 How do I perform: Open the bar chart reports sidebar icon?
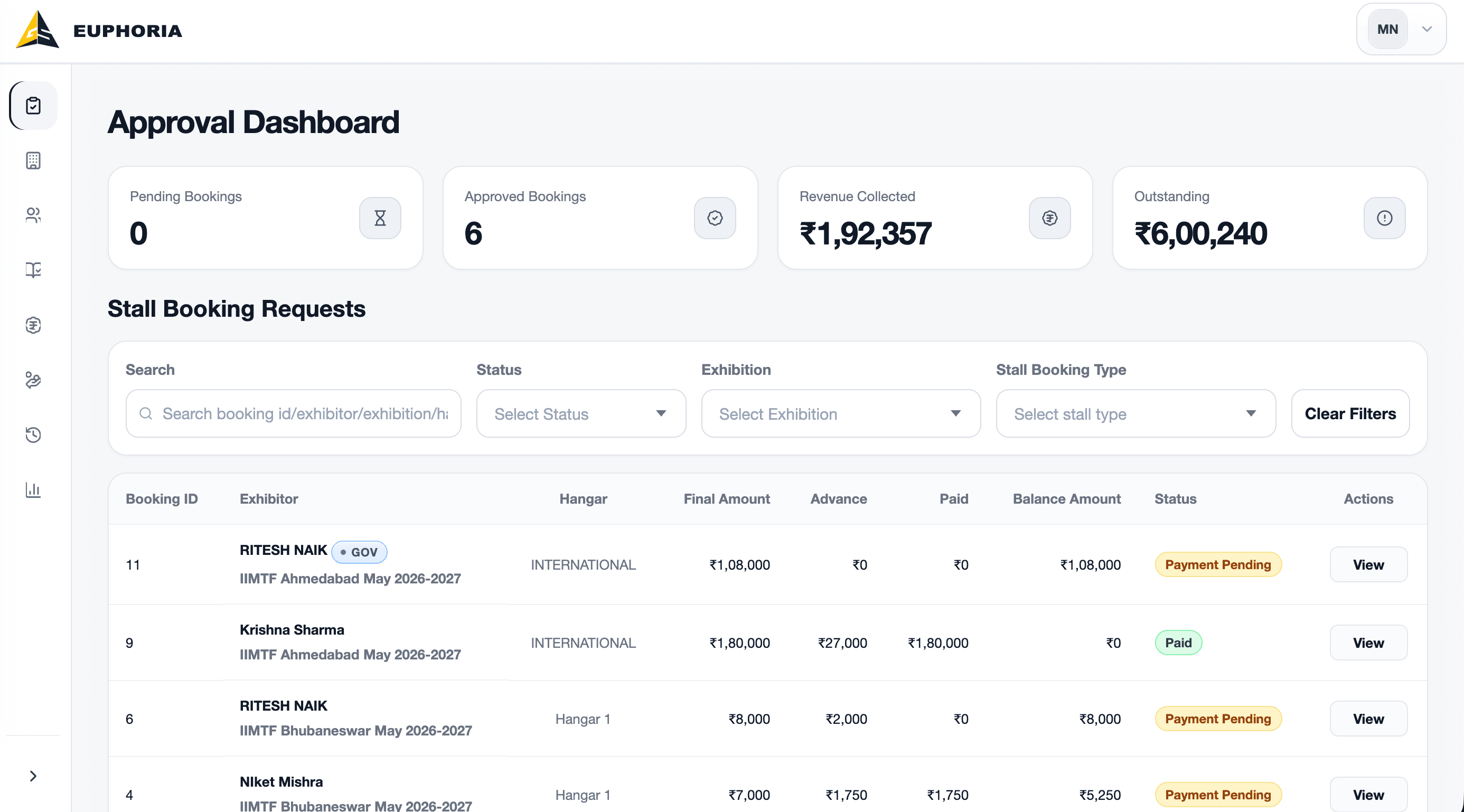point(33,490)
